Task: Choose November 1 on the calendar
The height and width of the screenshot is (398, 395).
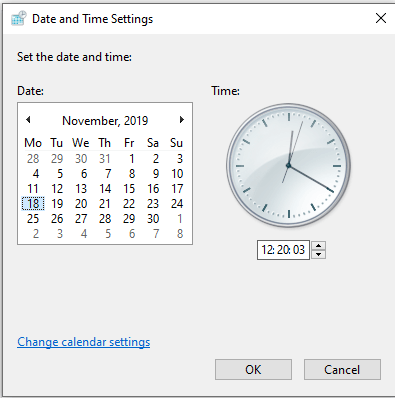Action: 132,159
